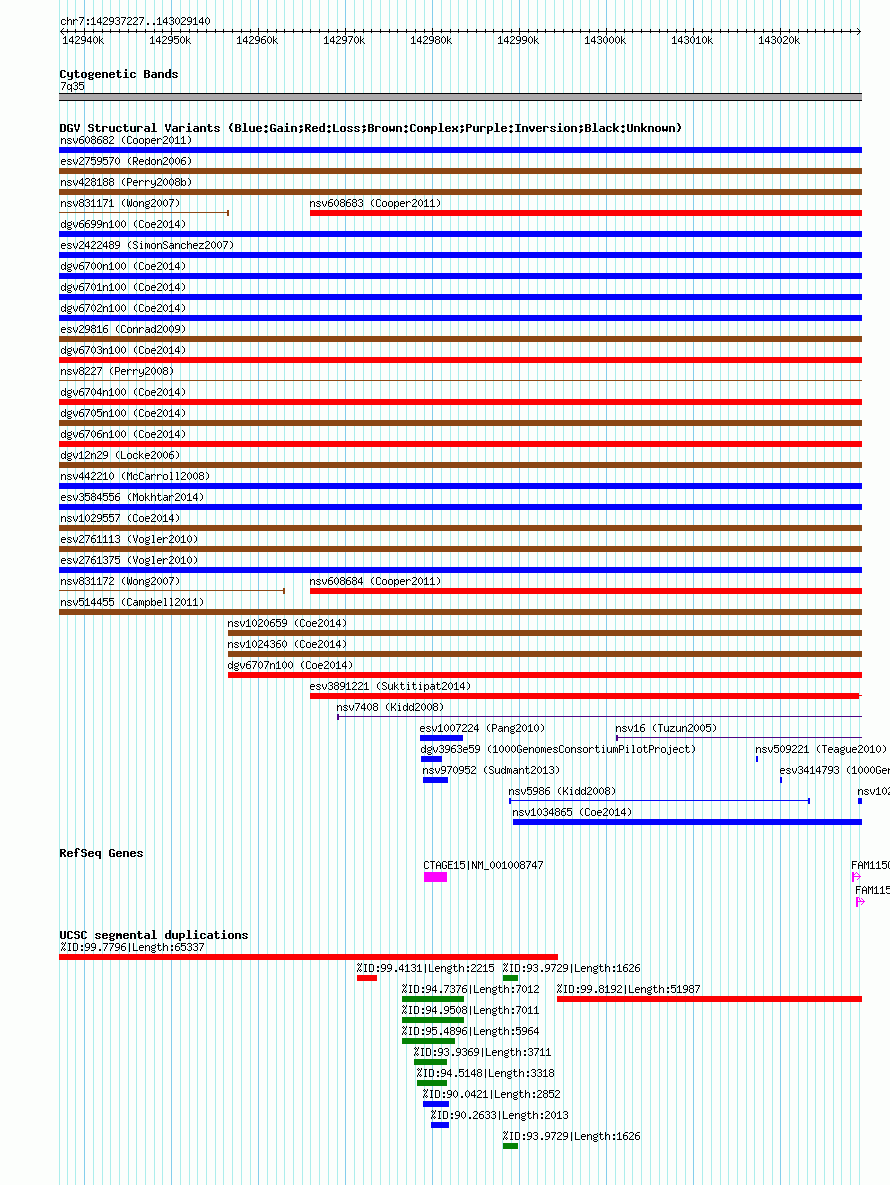Screen dimensions: 890x1185
Task: Click the blue esv1007224 gain bar
Action: tap(441, 738)
